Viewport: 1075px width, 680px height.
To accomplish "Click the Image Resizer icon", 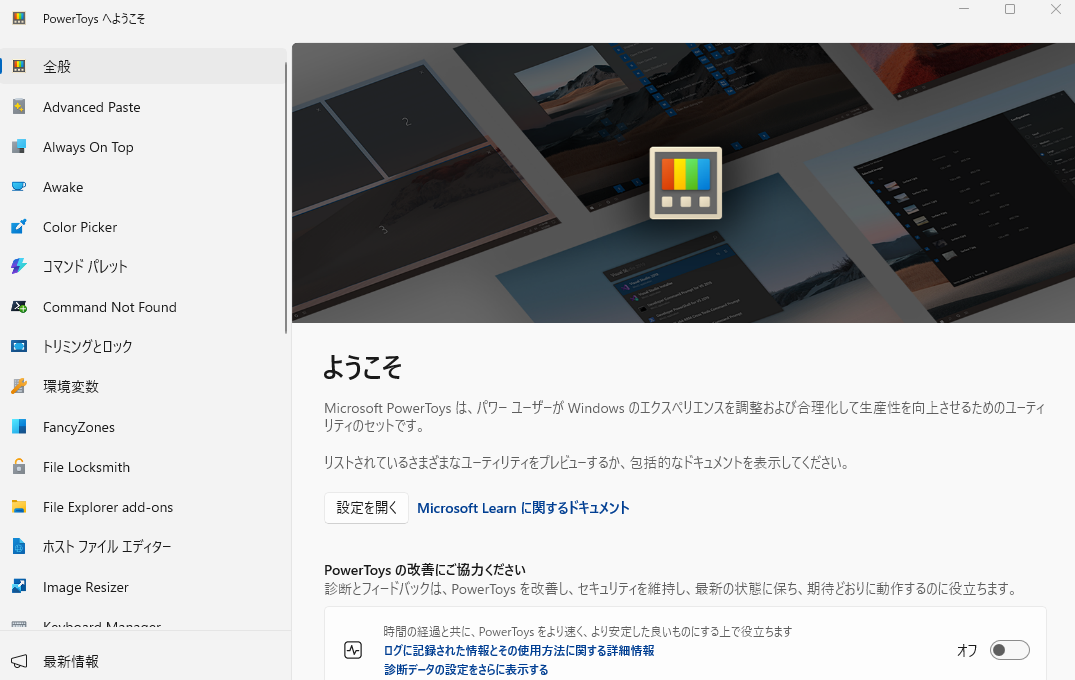I will pyautogui.click(x=19, y=587).
